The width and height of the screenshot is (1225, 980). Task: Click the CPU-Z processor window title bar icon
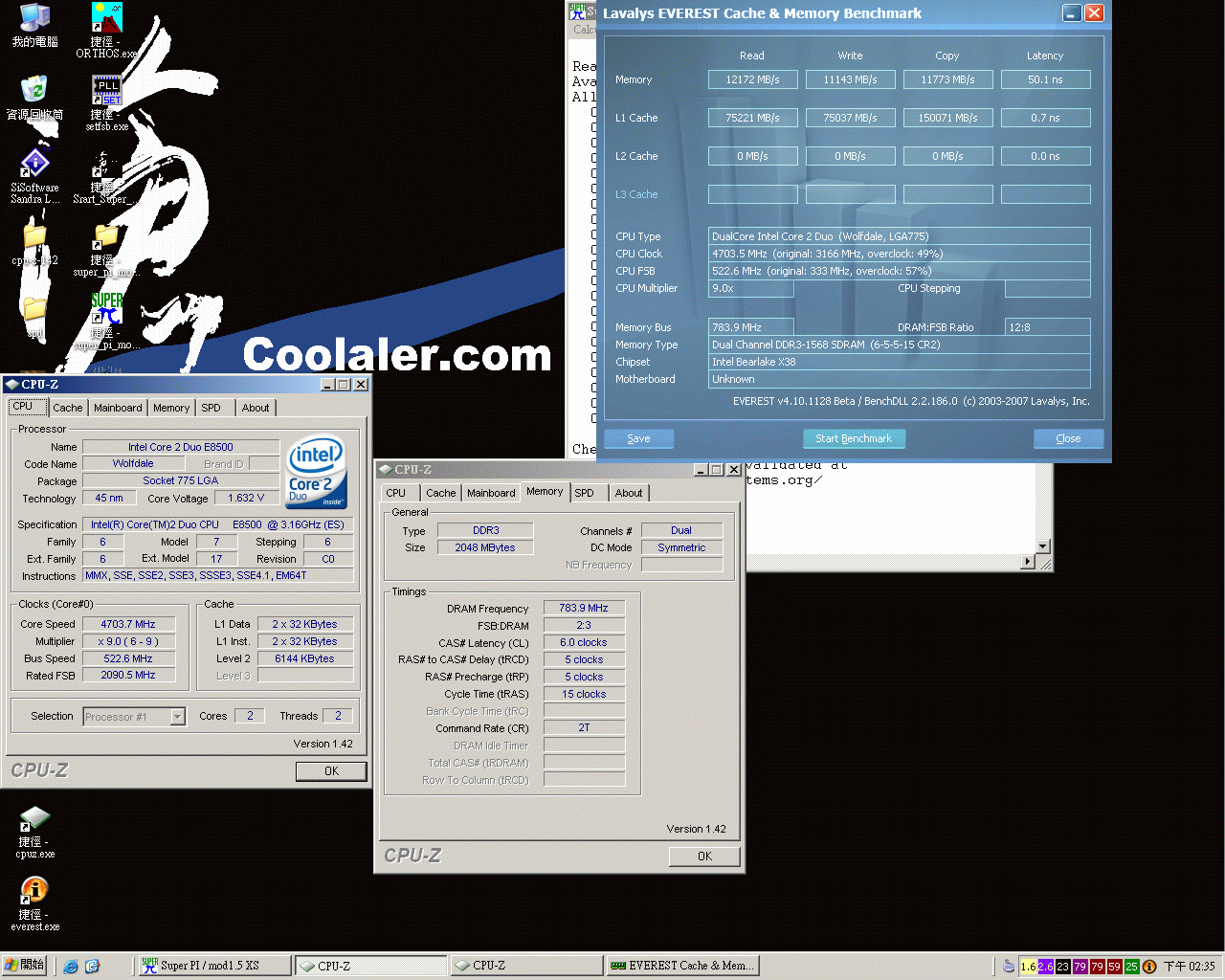[x=11, y=385]
